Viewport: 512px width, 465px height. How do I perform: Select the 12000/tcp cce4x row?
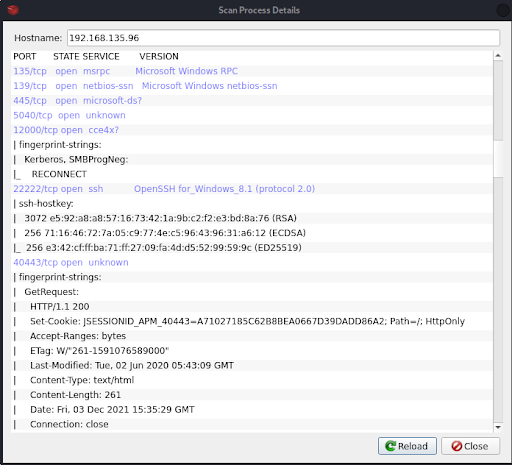pyautogui.click(x=252, y=130)
